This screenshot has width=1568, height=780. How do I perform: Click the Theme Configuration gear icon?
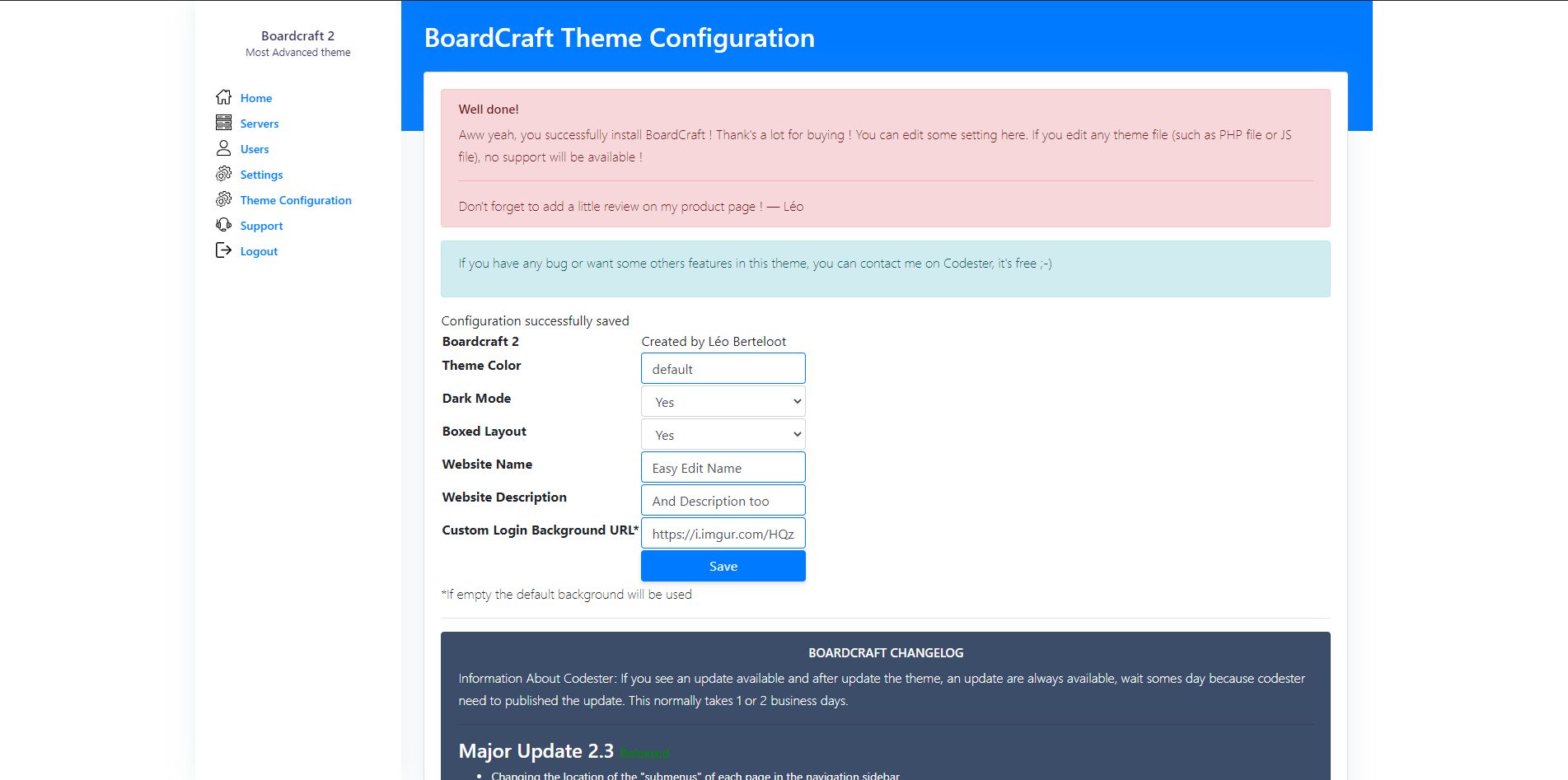tap(223, 199)
